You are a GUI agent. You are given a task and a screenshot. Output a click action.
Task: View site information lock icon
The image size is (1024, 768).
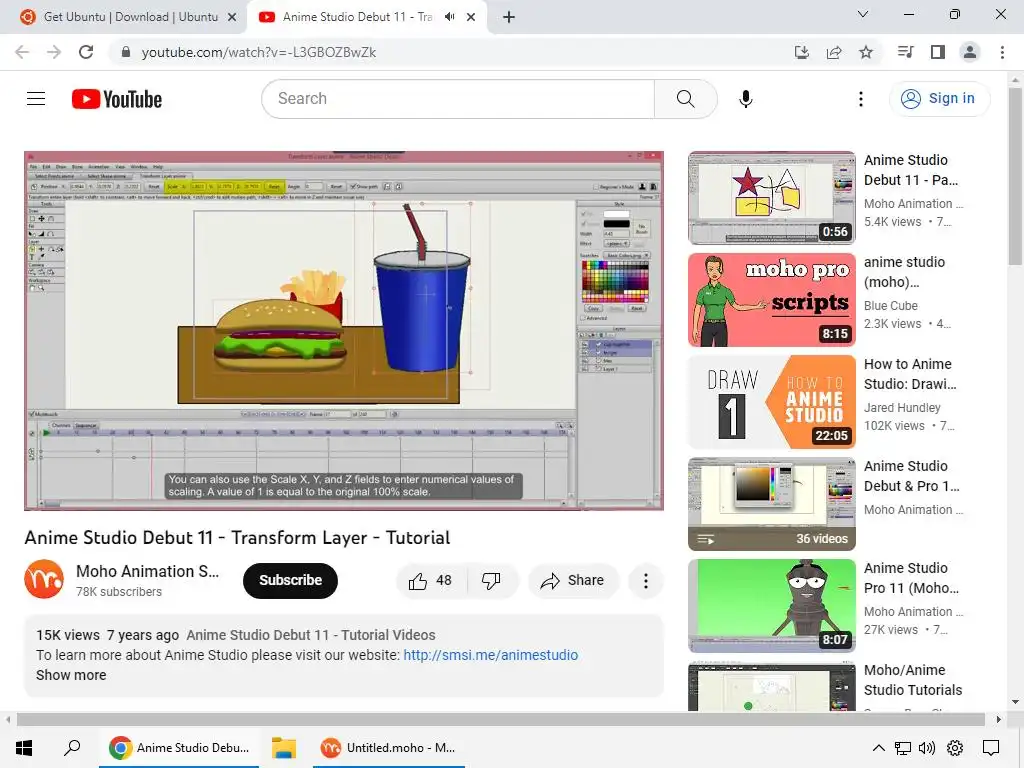(125, 52)
